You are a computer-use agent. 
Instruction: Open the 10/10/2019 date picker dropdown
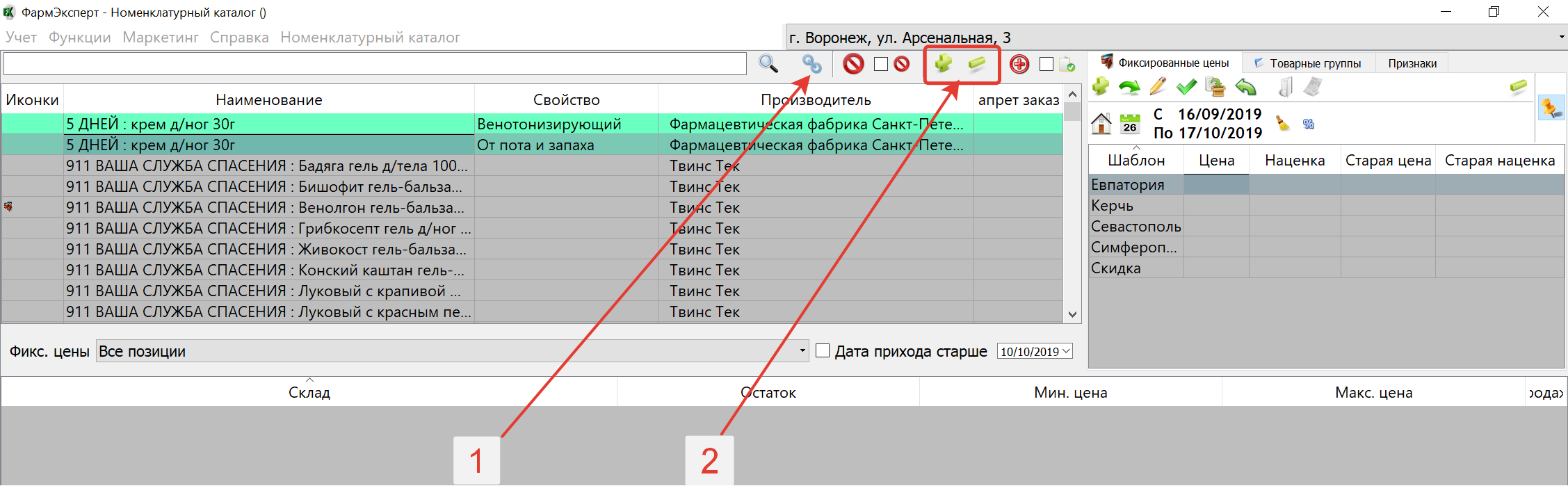tap(1066, 352)
